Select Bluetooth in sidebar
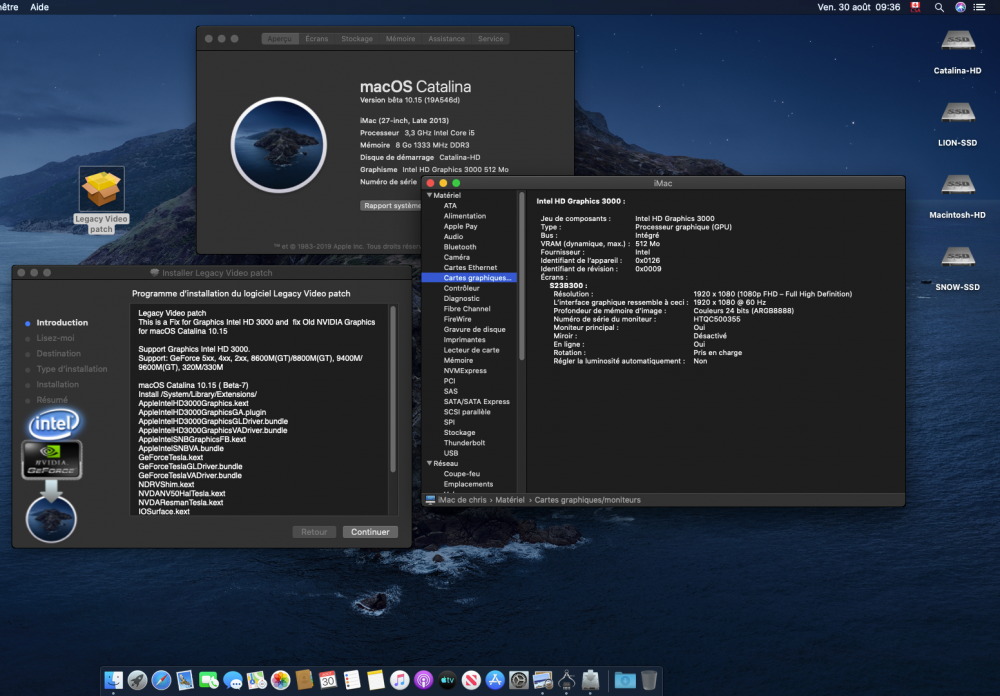 click(460, 247)
